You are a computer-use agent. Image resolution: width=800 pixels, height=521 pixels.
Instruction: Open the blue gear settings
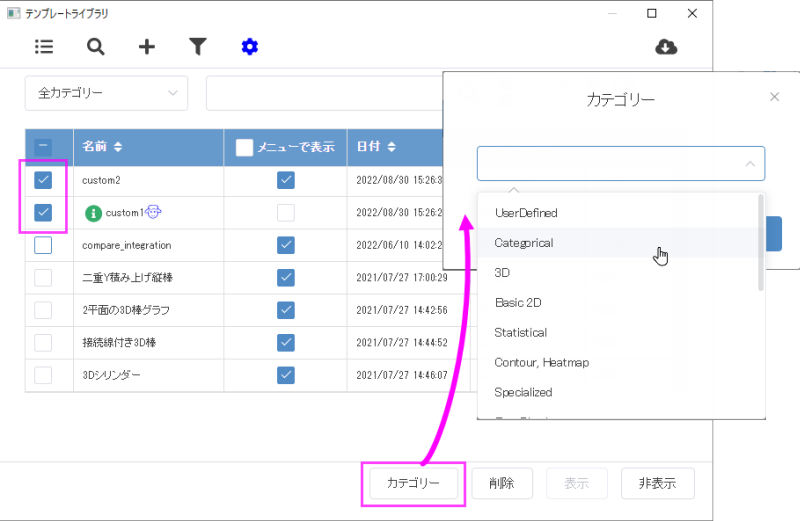tap(249, 47)
